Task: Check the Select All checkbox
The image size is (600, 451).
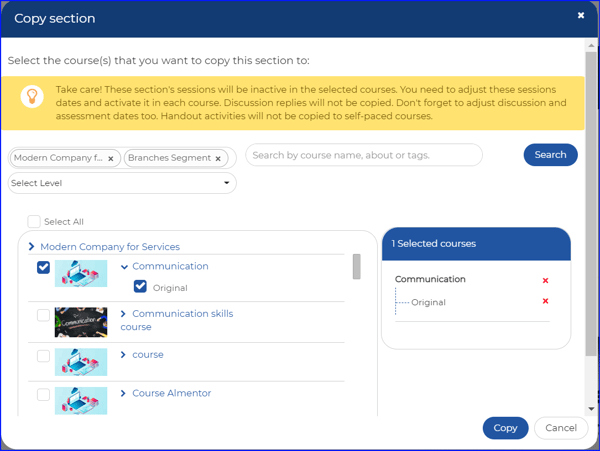Action: click(x=34, y=221)
